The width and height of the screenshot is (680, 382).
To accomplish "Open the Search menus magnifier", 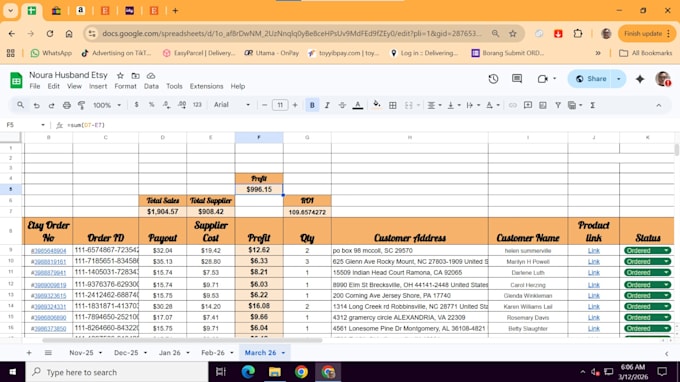I will click(20, 105).
